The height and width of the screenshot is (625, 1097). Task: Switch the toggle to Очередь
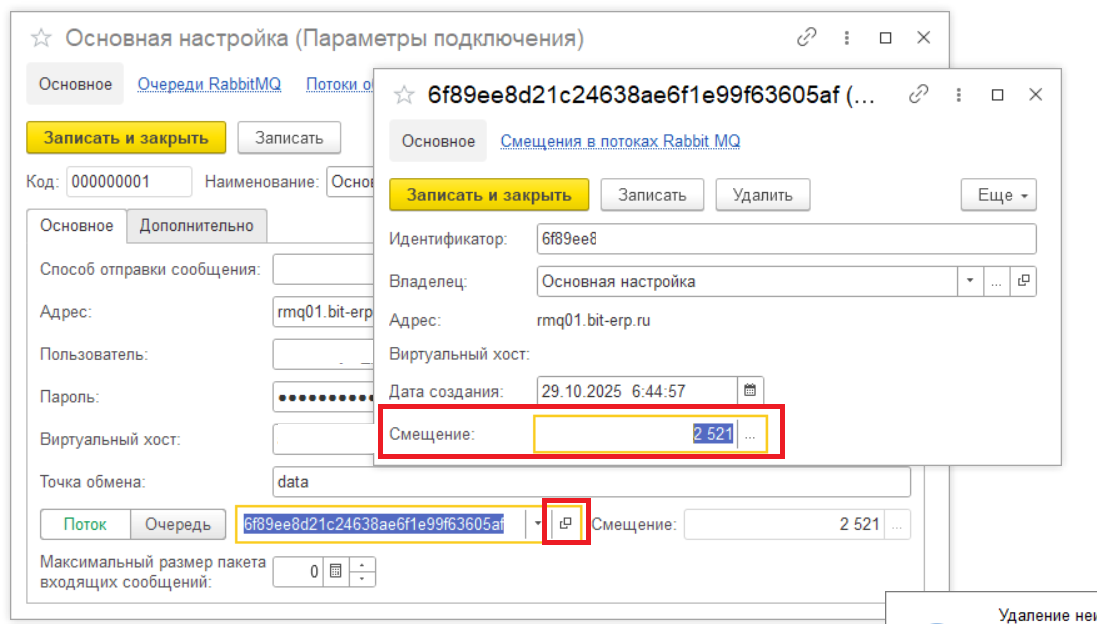(x=178, y=523)
